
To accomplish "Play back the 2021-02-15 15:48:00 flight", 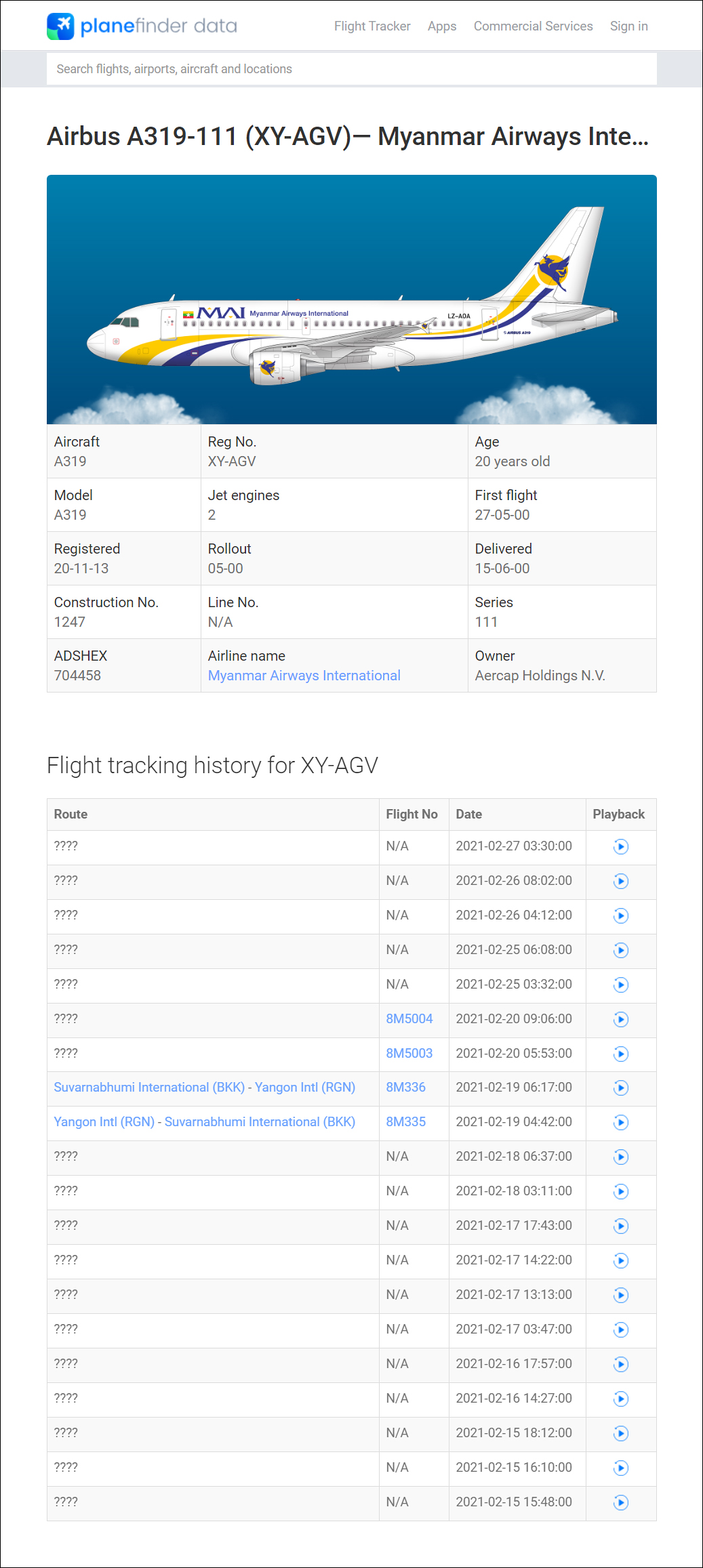I will [x=621, y=1502].
